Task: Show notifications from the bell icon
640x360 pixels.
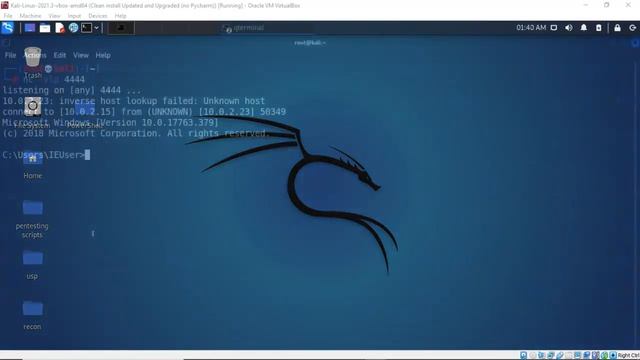Action: point(584,28)
